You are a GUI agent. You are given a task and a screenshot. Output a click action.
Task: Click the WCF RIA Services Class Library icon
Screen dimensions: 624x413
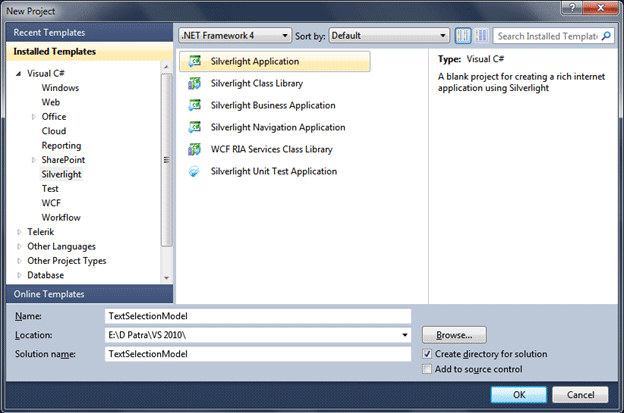click(x=194, y=149)
